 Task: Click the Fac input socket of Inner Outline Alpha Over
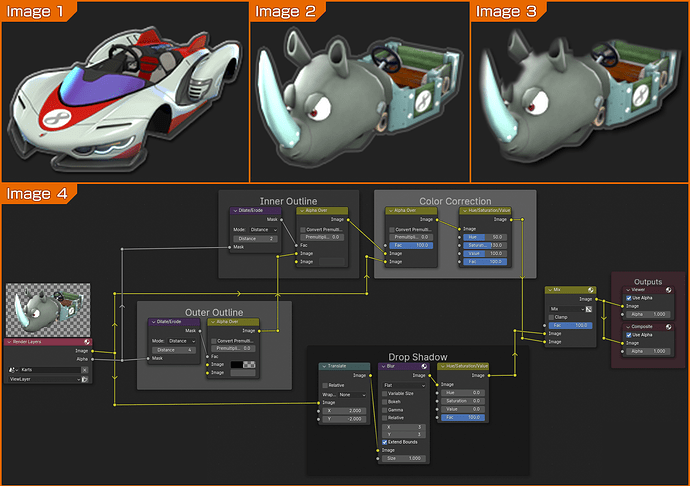[297, 245]
